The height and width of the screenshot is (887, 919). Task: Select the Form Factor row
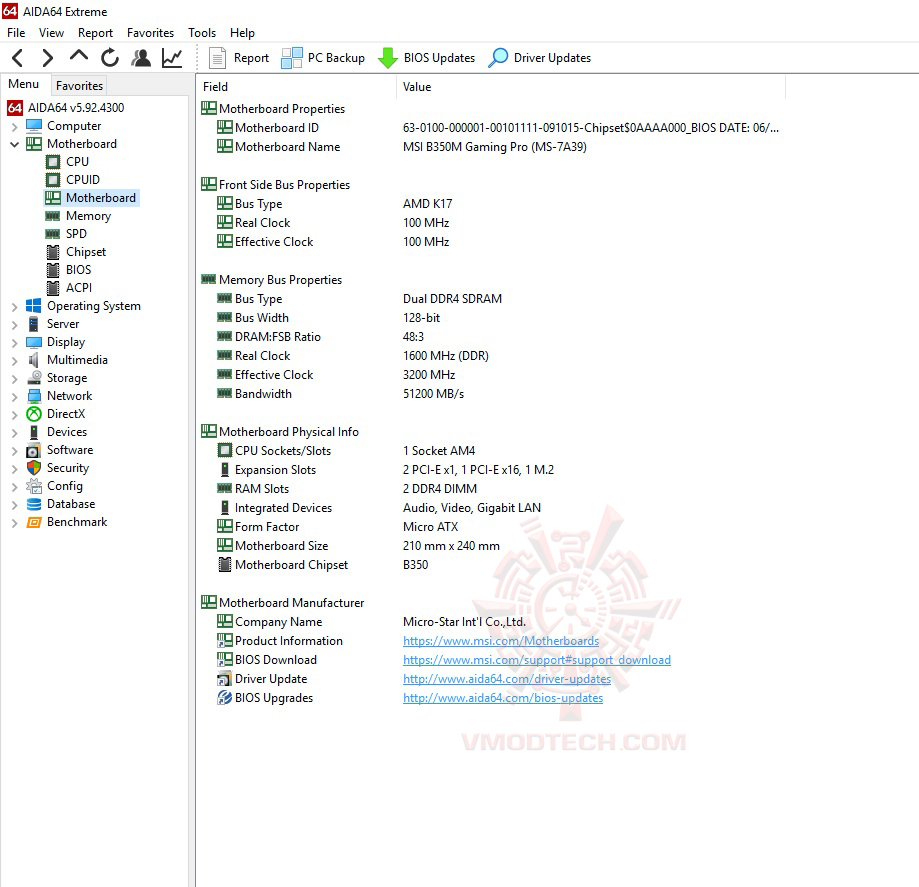(492, 526)
